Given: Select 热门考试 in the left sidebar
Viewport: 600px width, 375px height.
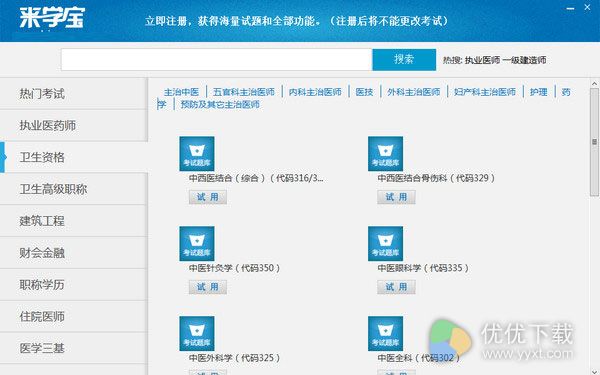Looking at the screenshot, I should pyautogui.click(x=73, y=93).
